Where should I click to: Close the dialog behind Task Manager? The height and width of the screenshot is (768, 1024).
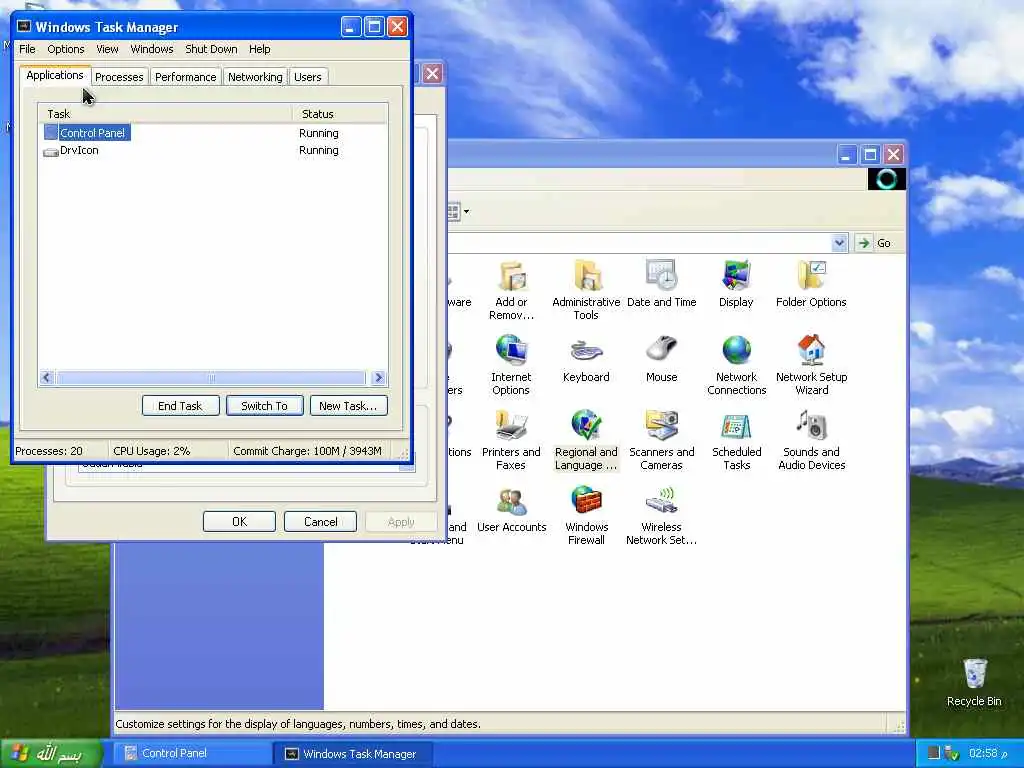432,74
